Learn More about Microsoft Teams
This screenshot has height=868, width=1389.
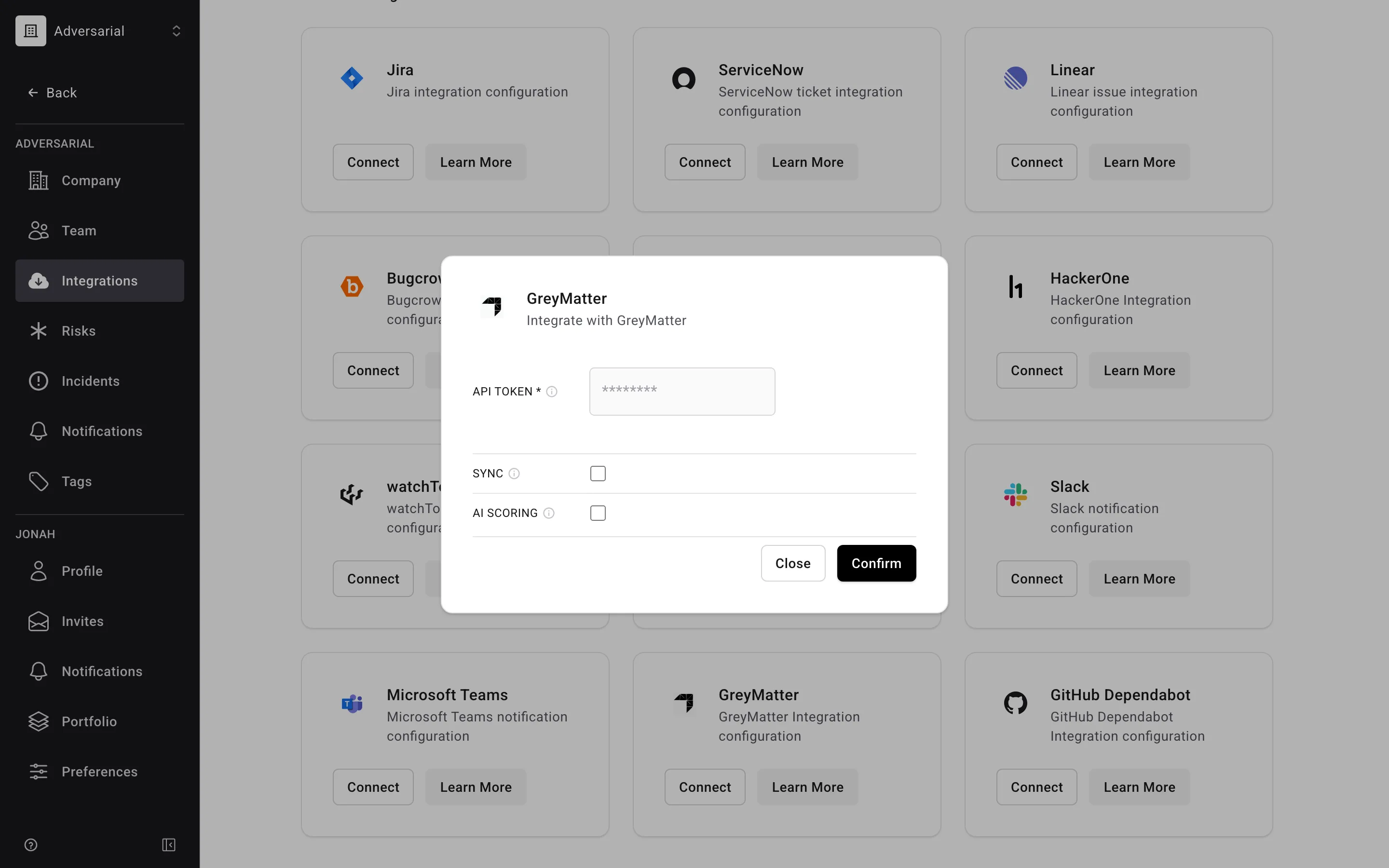click(x=476, y=787)
